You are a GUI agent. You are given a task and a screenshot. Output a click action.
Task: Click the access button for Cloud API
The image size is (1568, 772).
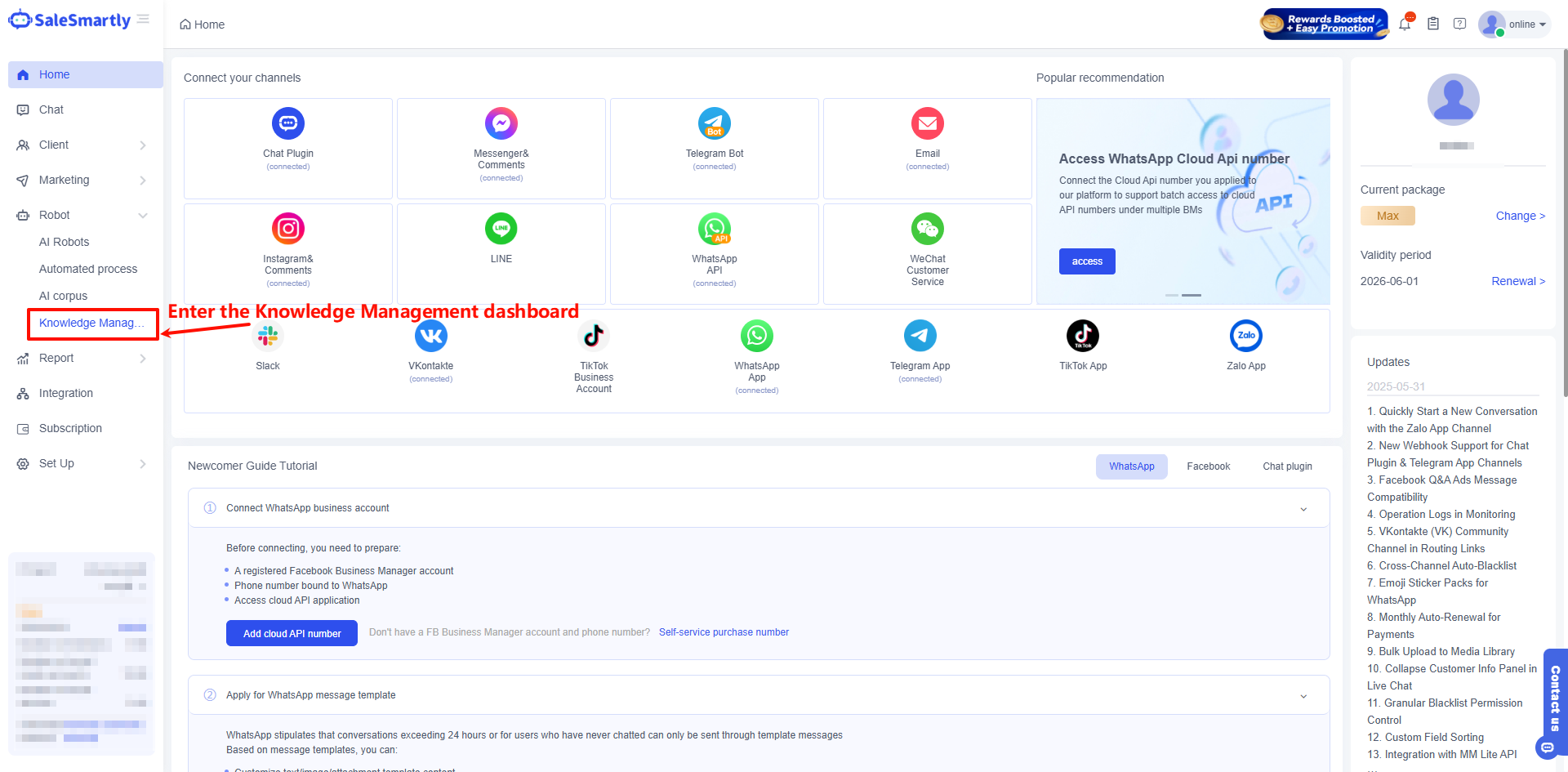(x=1087, y=261)
